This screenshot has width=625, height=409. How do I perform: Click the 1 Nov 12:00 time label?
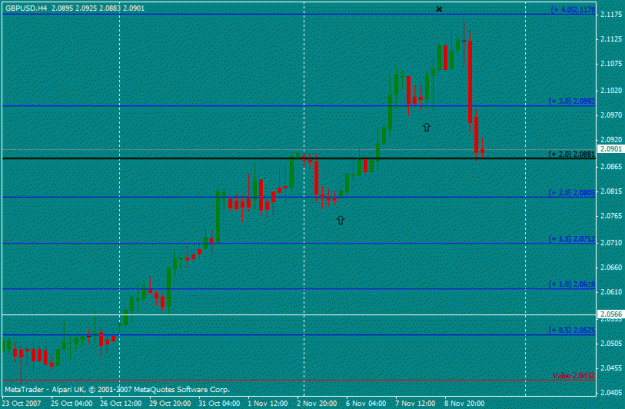tap(268, 403)
